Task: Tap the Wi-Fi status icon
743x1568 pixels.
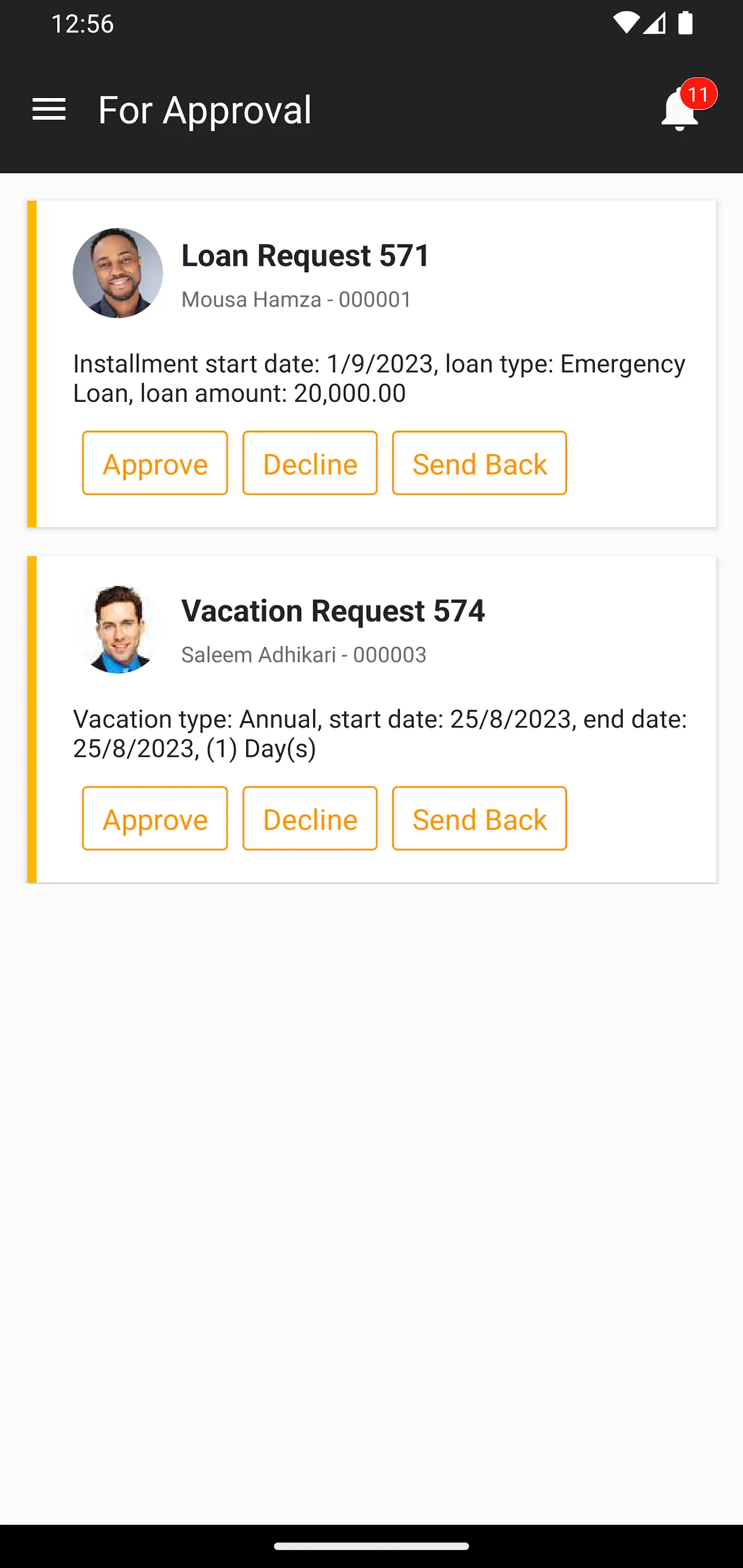Action: 625,24
